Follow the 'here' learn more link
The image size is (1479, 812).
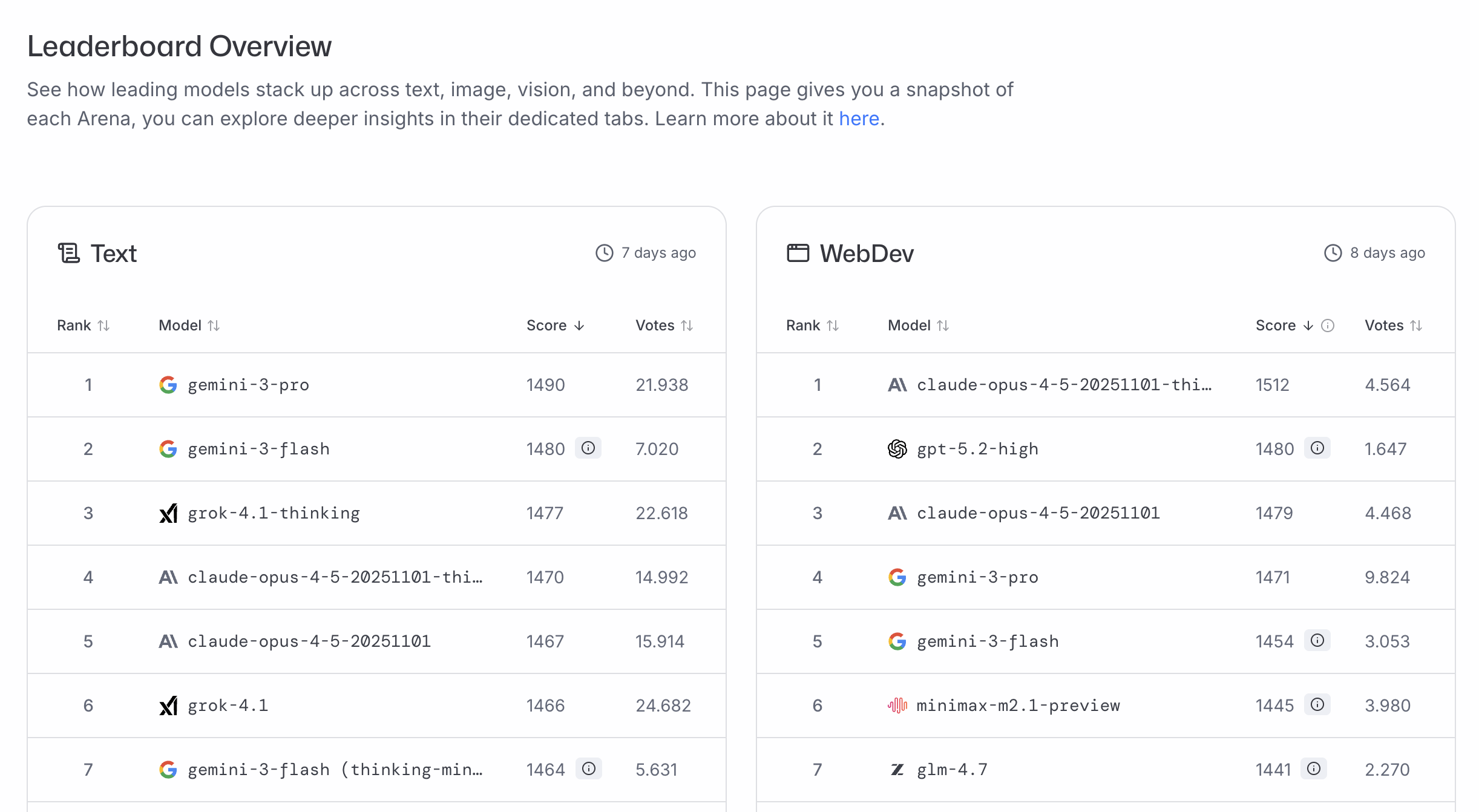coord(859,119)
